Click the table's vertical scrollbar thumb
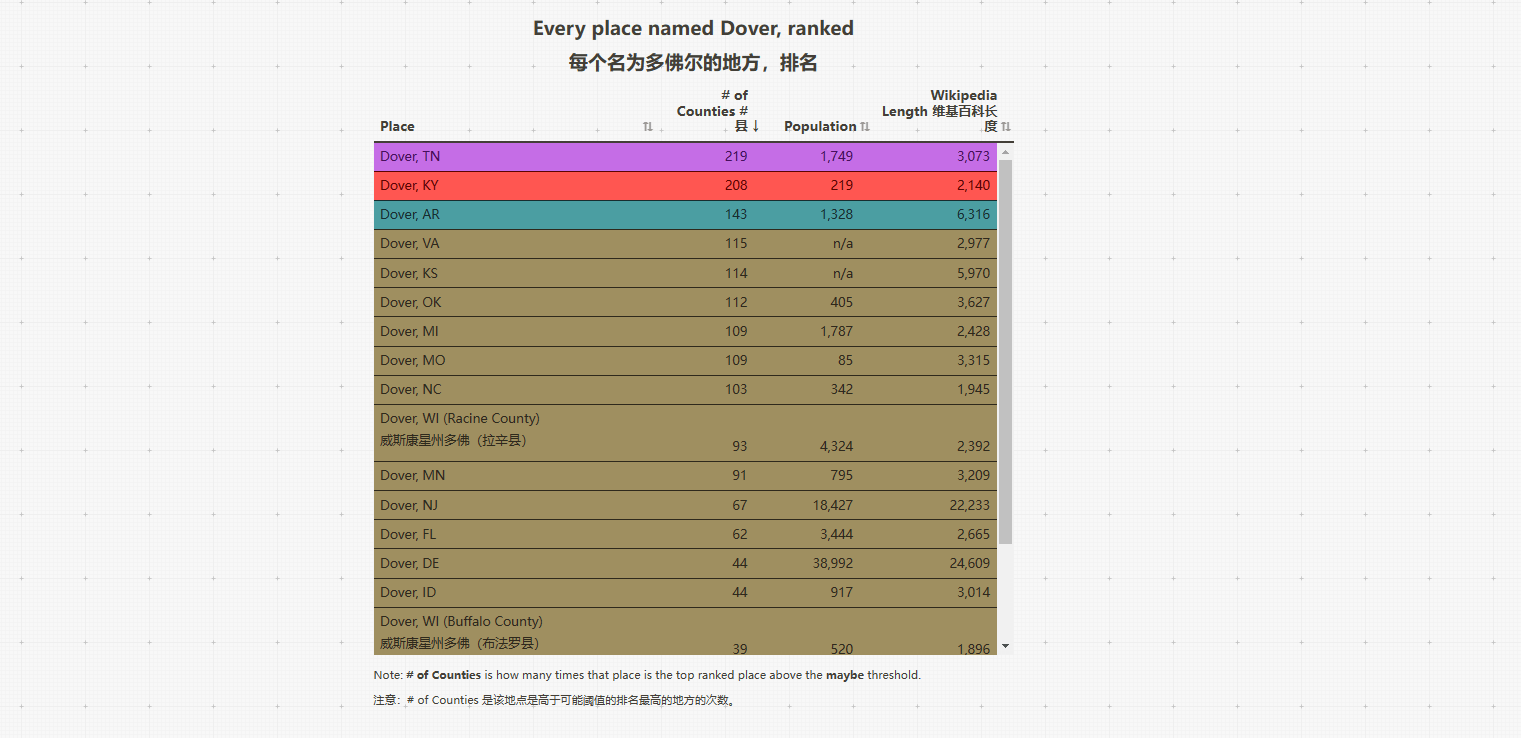The image size is (1521, 738). pyautogui.click(x=1005, y=350)
